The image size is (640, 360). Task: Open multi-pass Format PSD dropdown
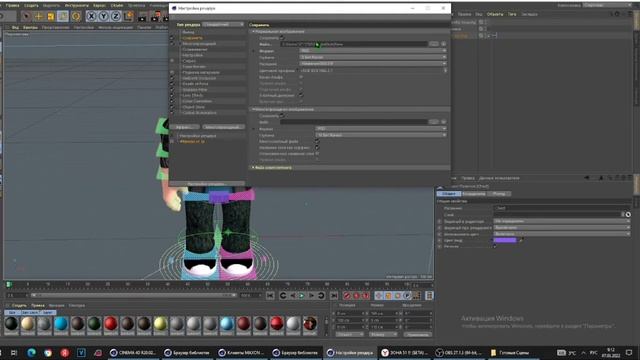[380, 129]
